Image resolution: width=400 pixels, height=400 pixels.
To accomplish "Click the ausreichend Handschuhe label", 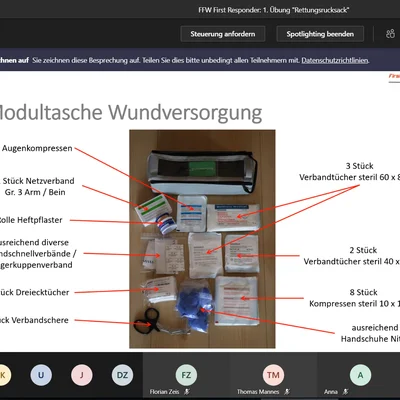I will tap(370, 333).
